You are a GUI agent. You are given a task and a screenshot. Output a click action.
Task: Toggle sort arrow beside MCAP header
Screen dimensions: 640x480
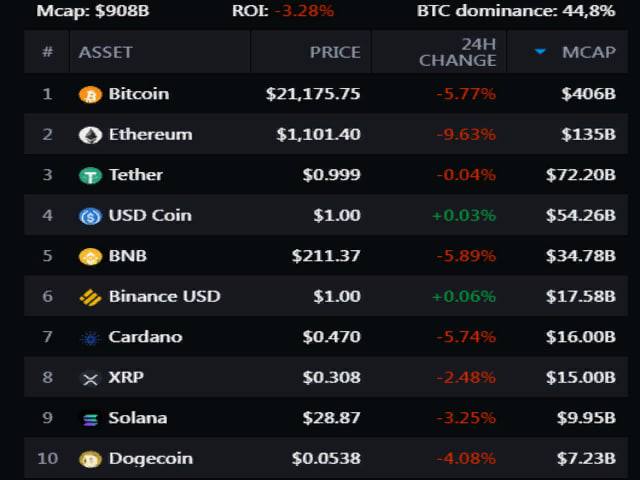tap(541, 52)
